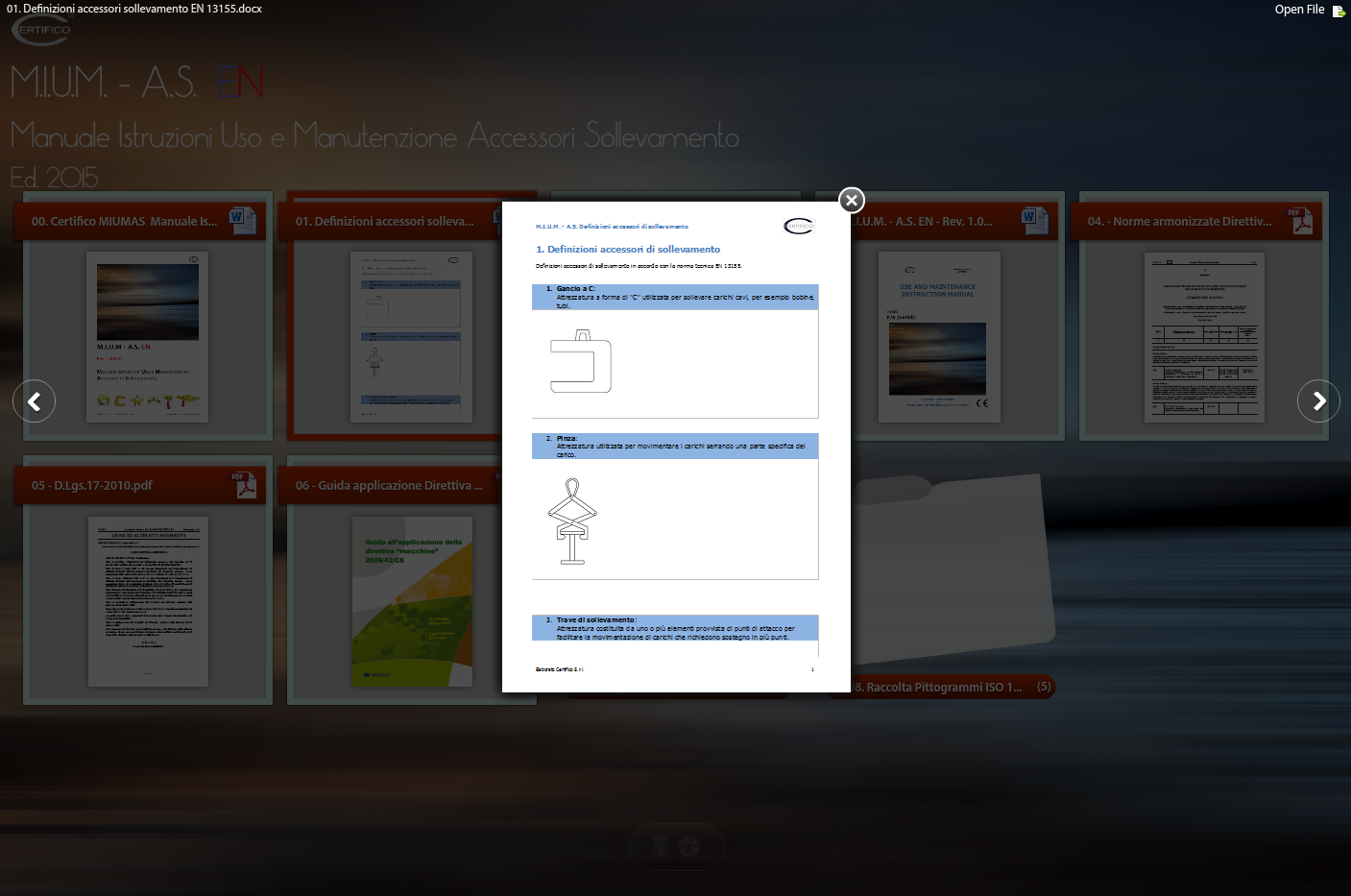Click the previous arrow on the left
The image size is (1351, 896).
click(x=35, y=401)
